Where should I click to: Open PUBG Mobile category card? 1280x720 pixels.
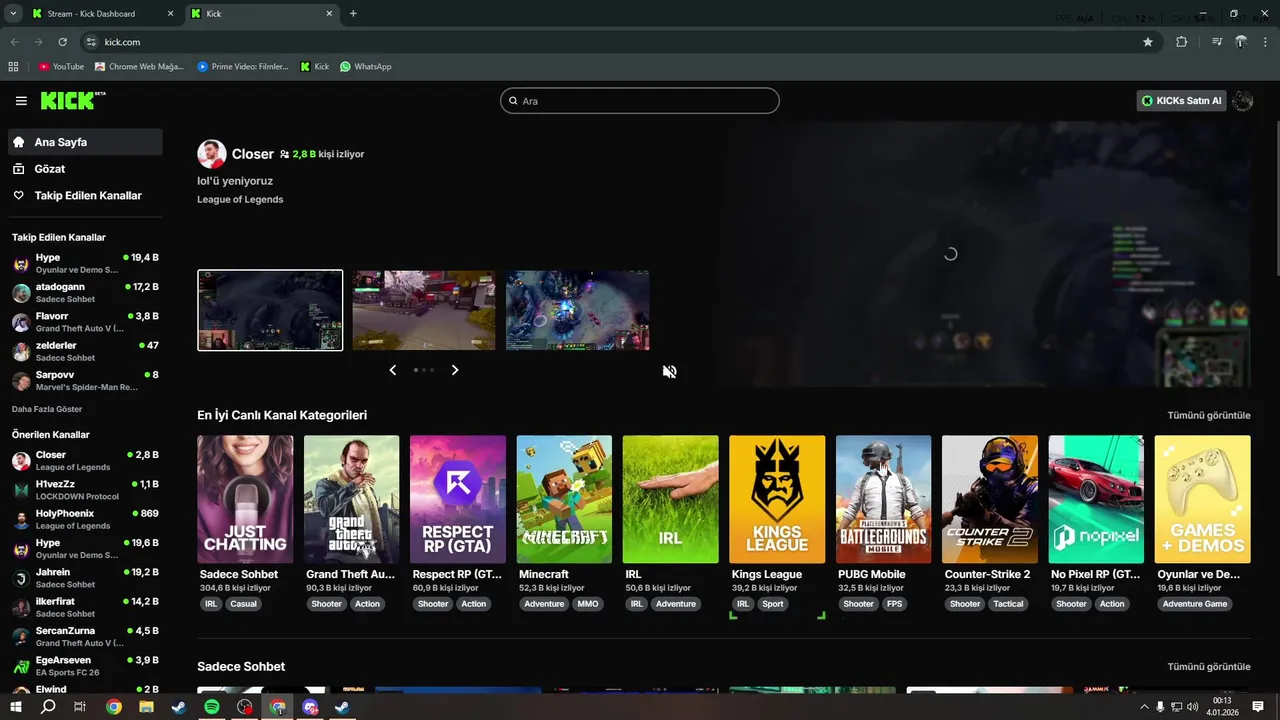tap(883, 499)
